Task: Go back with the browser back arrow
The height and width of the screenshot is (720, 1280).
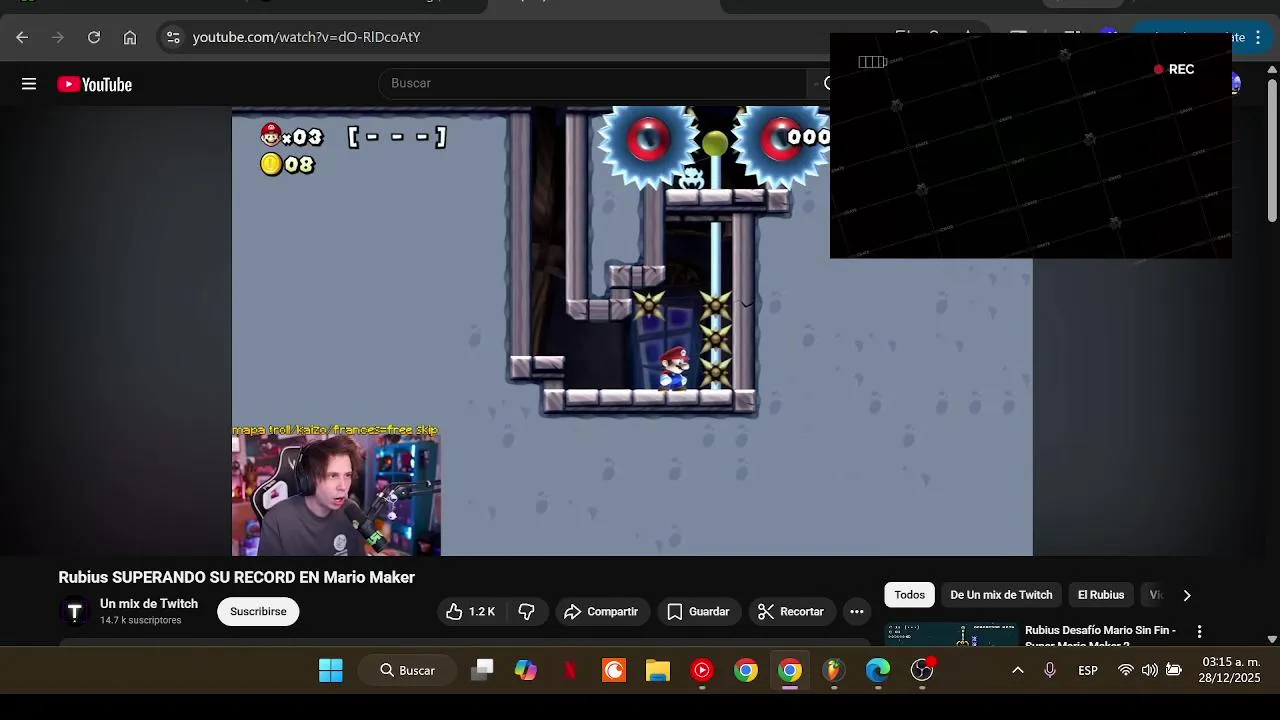Action: tap(22, 37)
